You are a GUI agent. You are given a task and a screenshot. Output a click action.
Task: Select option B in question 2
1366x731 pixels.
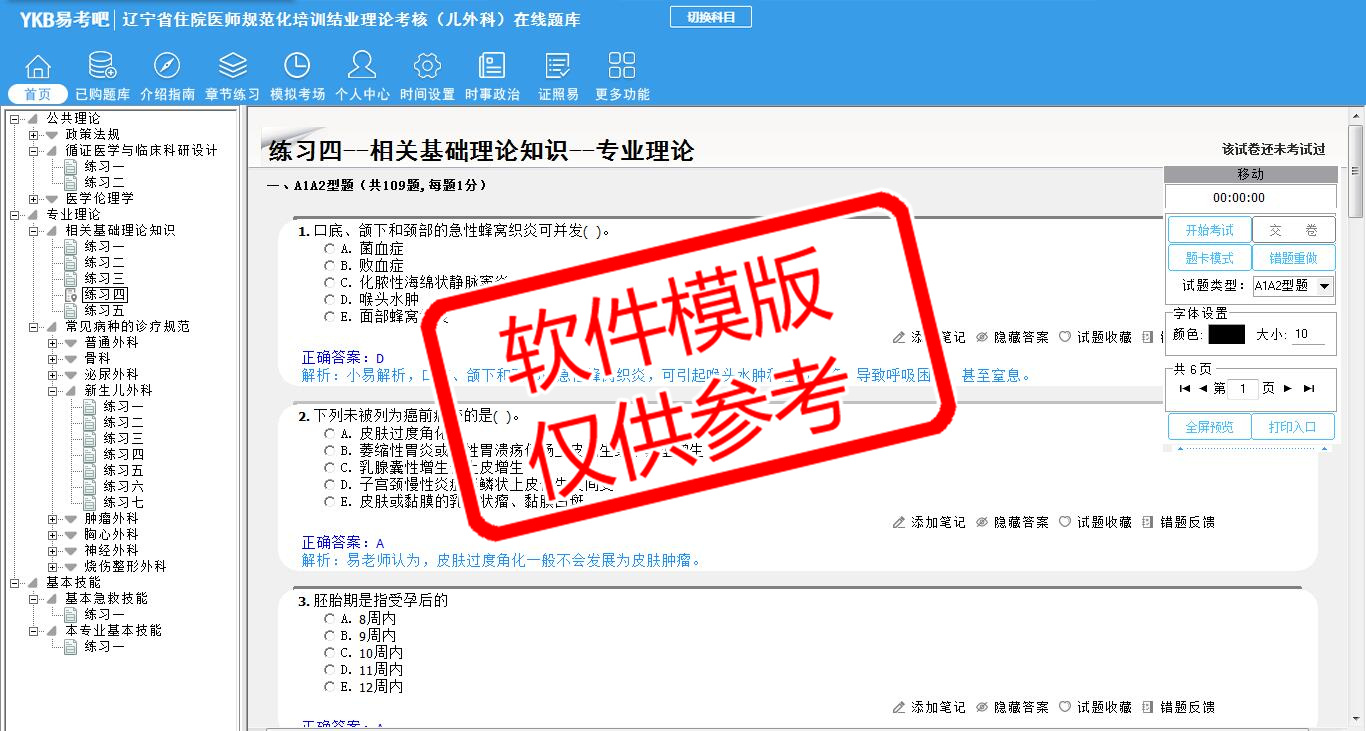(x=329, y=451)
